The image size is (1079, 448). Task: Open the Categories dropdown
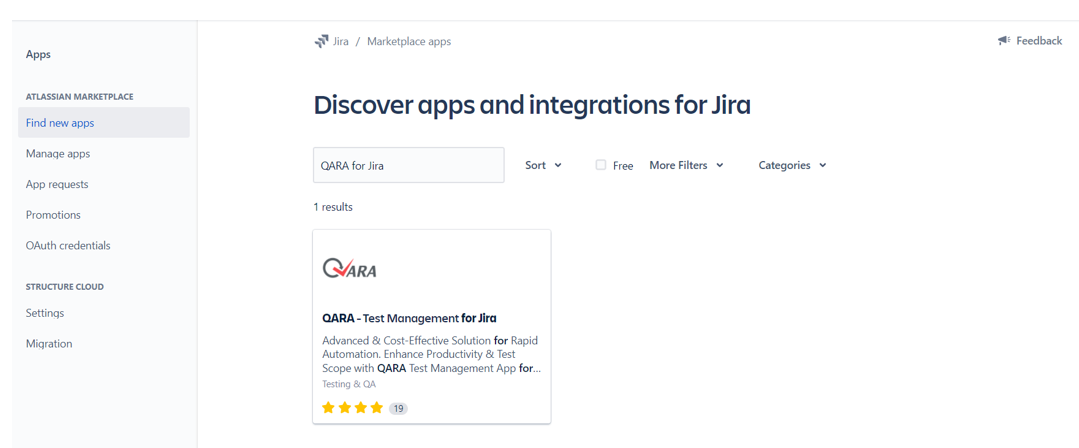coord(792,165)
